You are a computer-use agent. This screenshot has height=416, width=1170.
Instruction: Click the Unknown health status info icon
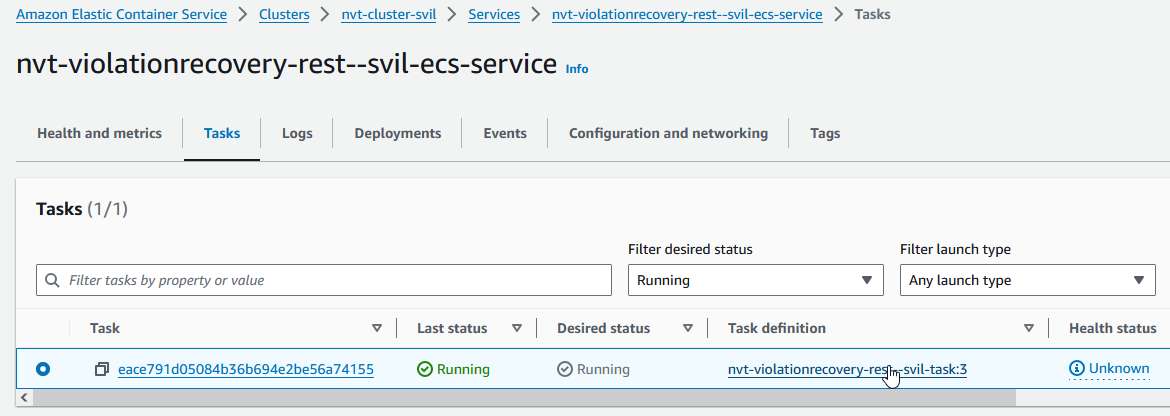pyautogui.click(x=1077, y=369)
